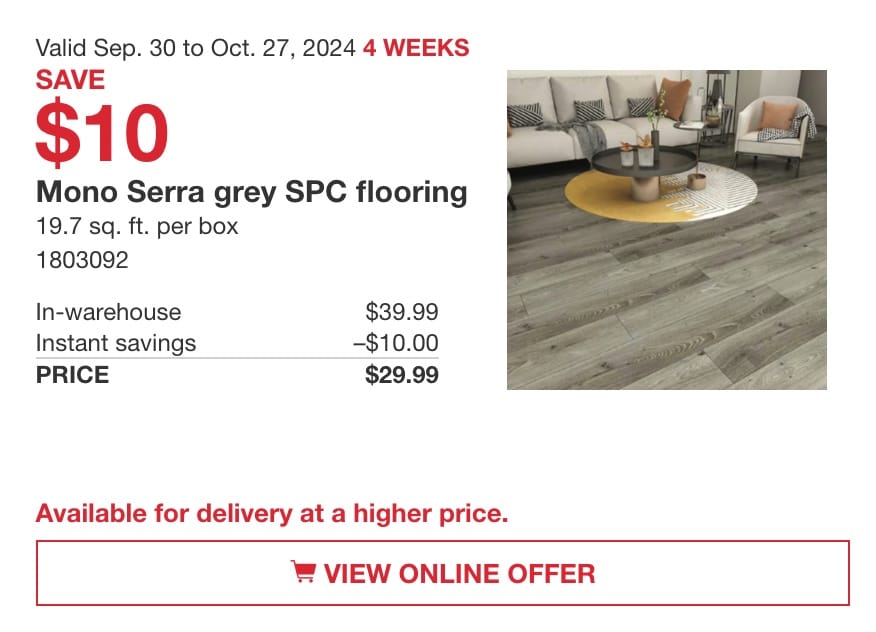Click the red $10 savings amount
The image size is (876, 632).
pyautogui.click(x=102, y=132)
